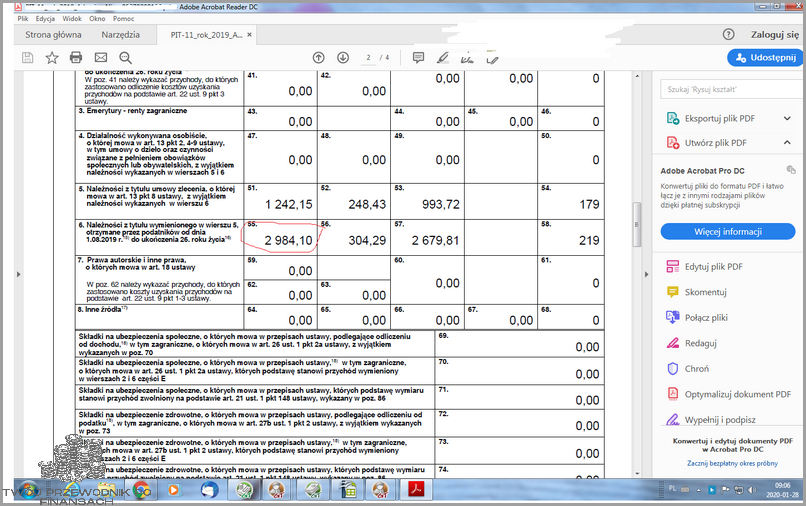Select the highlighter pen tool
806x506 pixels.
click(443, 58)
